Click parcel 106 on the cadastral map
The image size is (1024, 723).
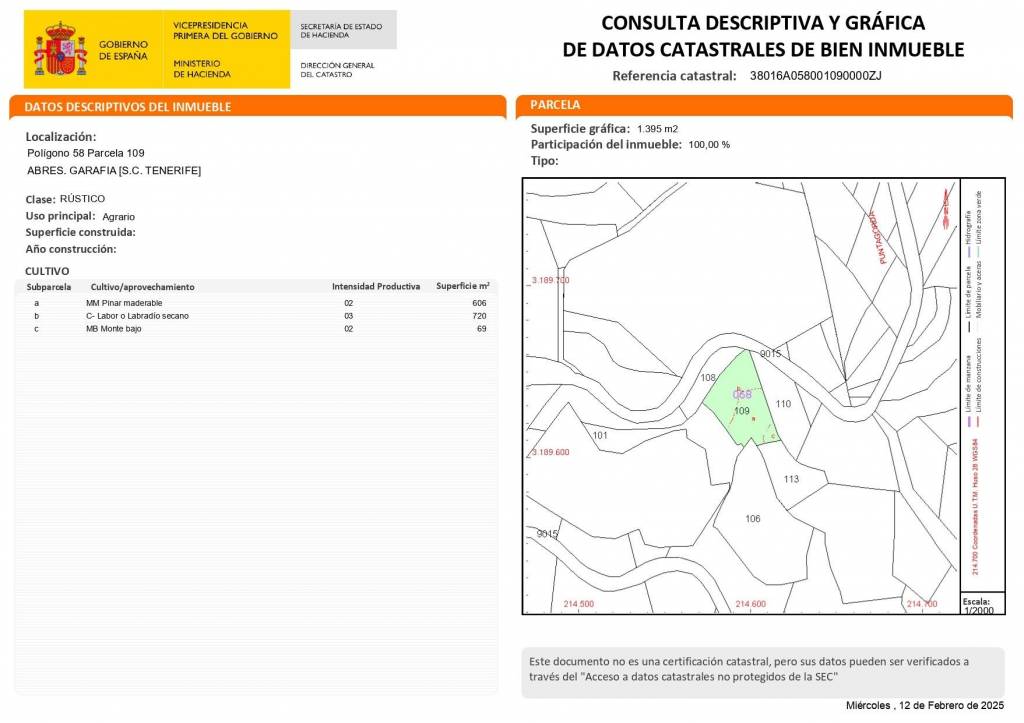pyautogui.click(x=753, y=518)
